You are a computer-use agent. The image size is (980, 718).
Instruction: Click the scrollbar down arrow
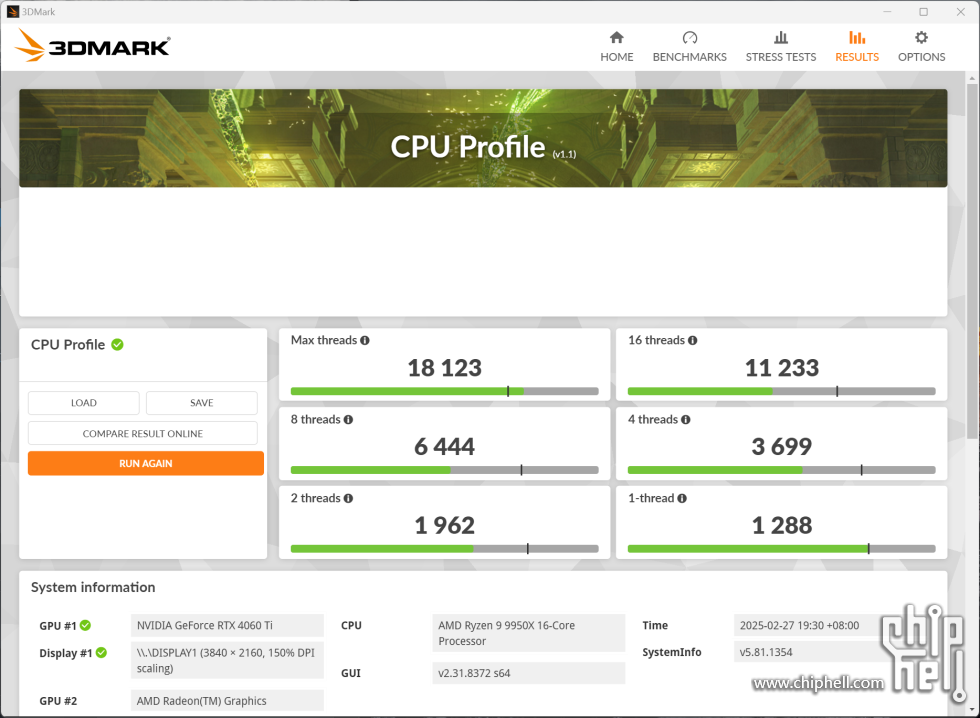pos(971,710)
